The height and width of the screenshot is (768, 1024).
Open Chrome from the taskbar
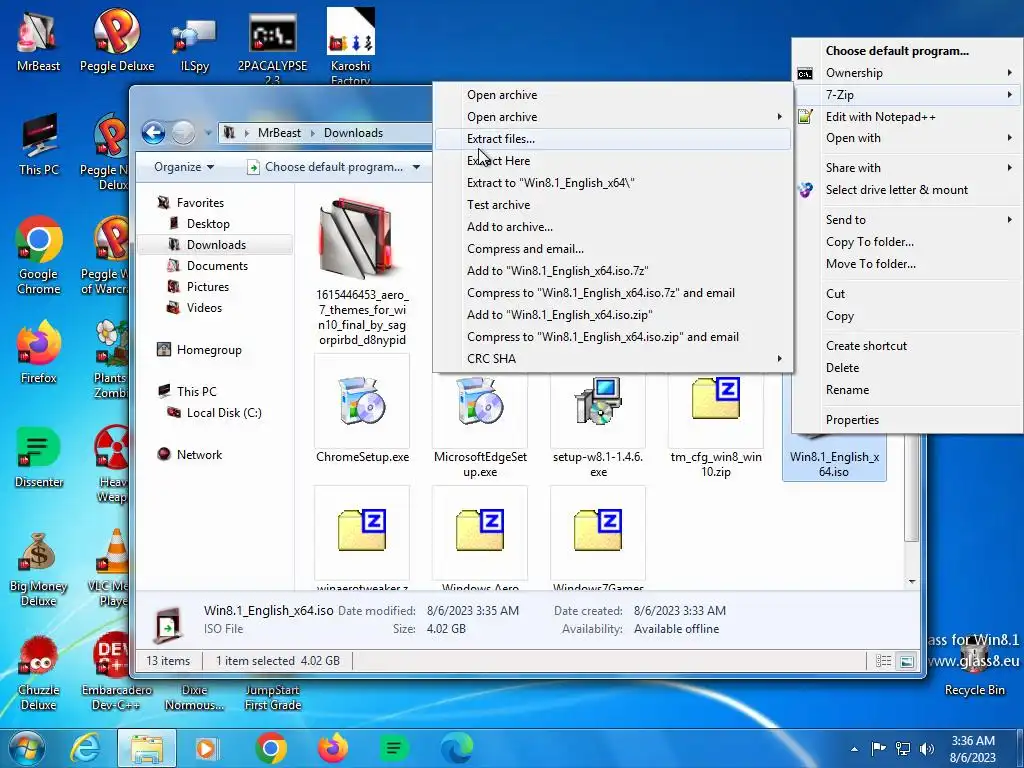coord(271,748)
